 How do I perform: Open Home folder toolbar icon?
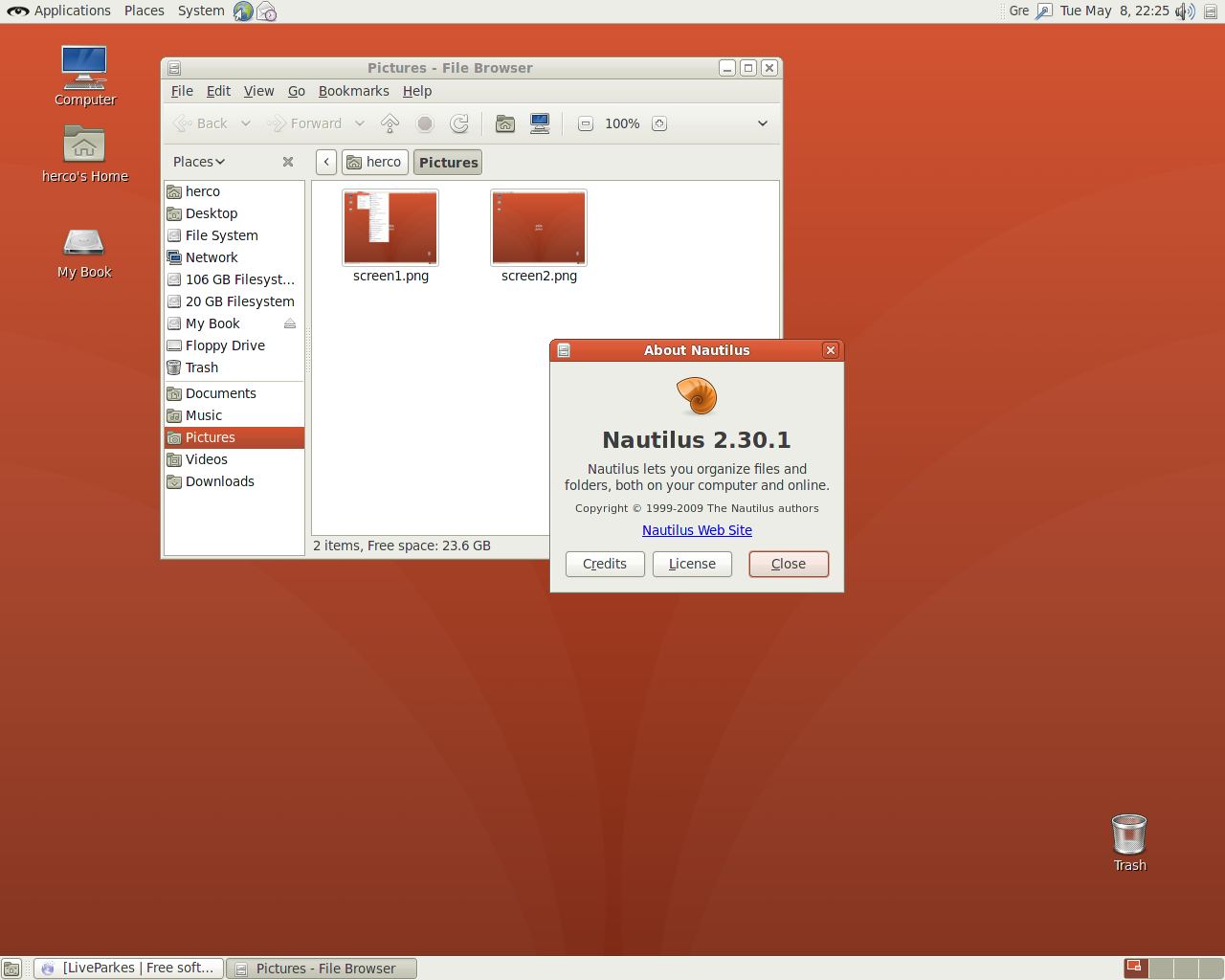(505, 123)
